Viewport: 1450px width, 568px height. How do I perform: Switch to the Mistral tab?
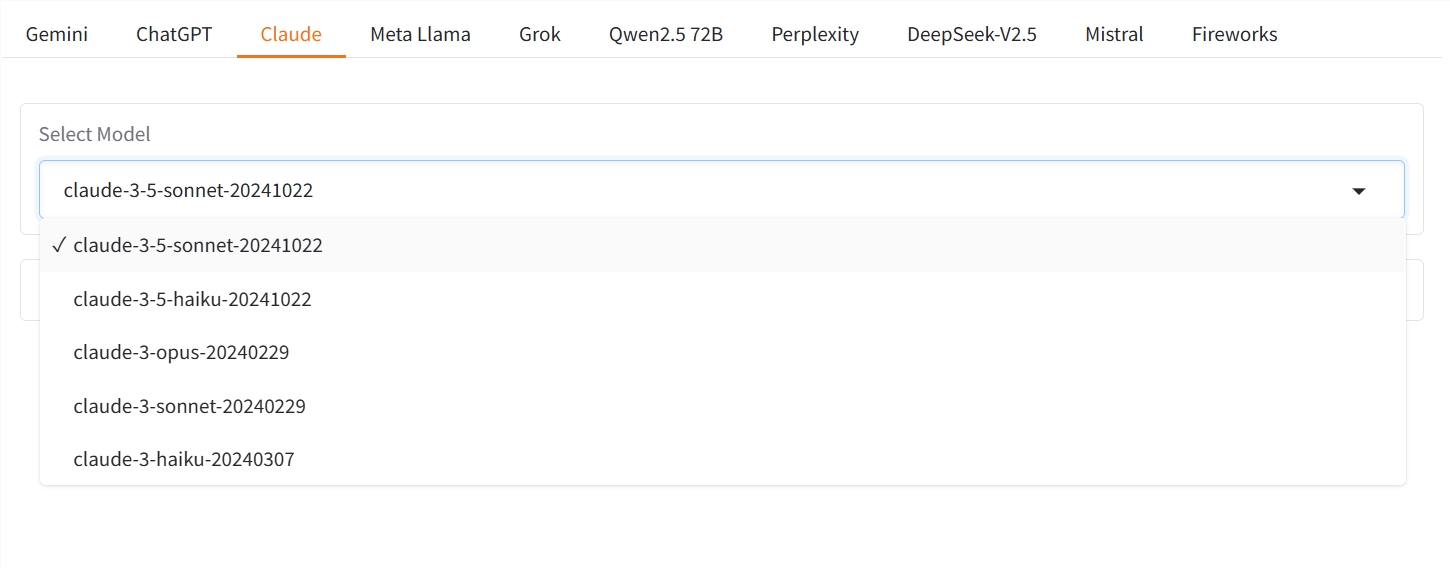(1114, 34)
